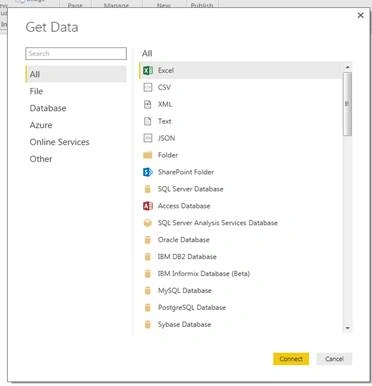This screenshot has width=372, height=386.
Task: Choose the XML text label
Action: coord(165,104)
